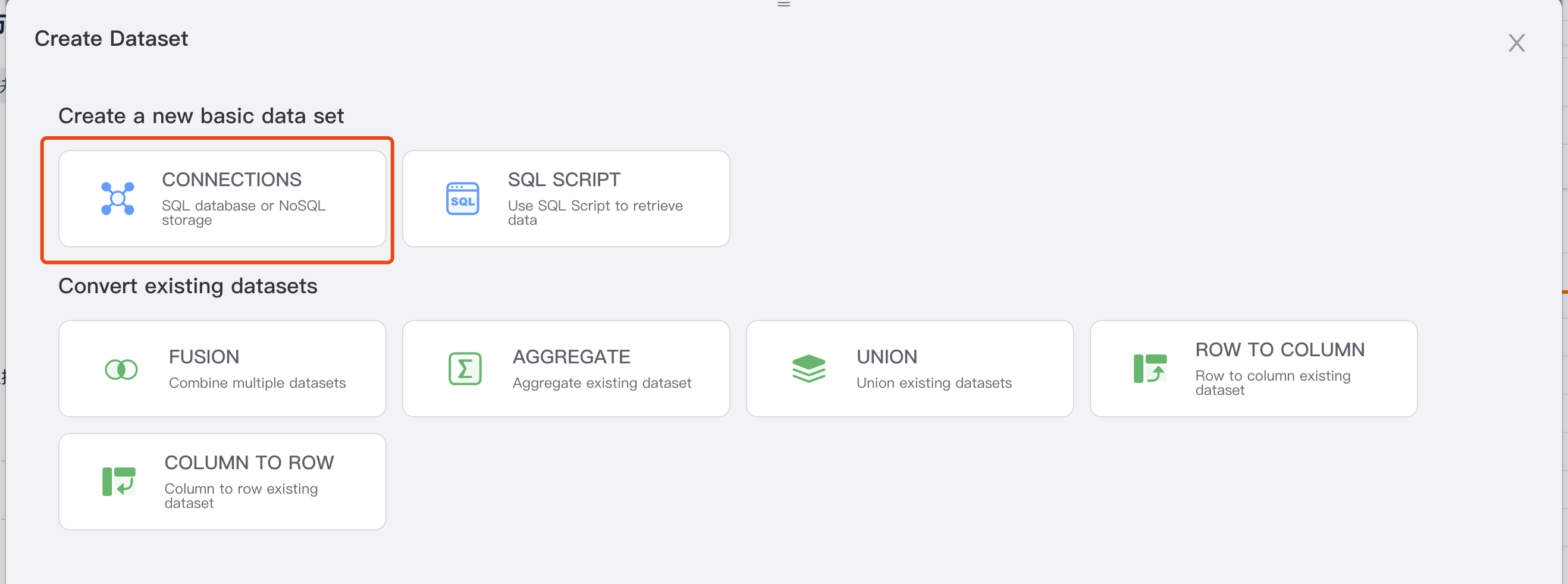Select the CONNECTIONS title text
1568x584 pixels.
coord(231,180)
